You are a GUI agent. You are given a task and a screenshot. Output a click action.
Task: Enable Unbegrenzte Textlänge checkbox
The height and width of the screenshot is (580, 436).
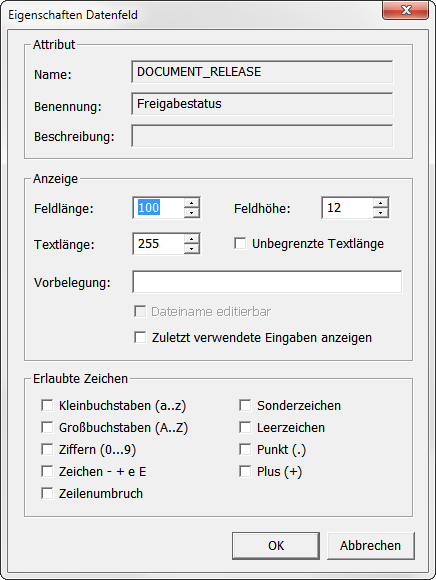click(240, 243)
